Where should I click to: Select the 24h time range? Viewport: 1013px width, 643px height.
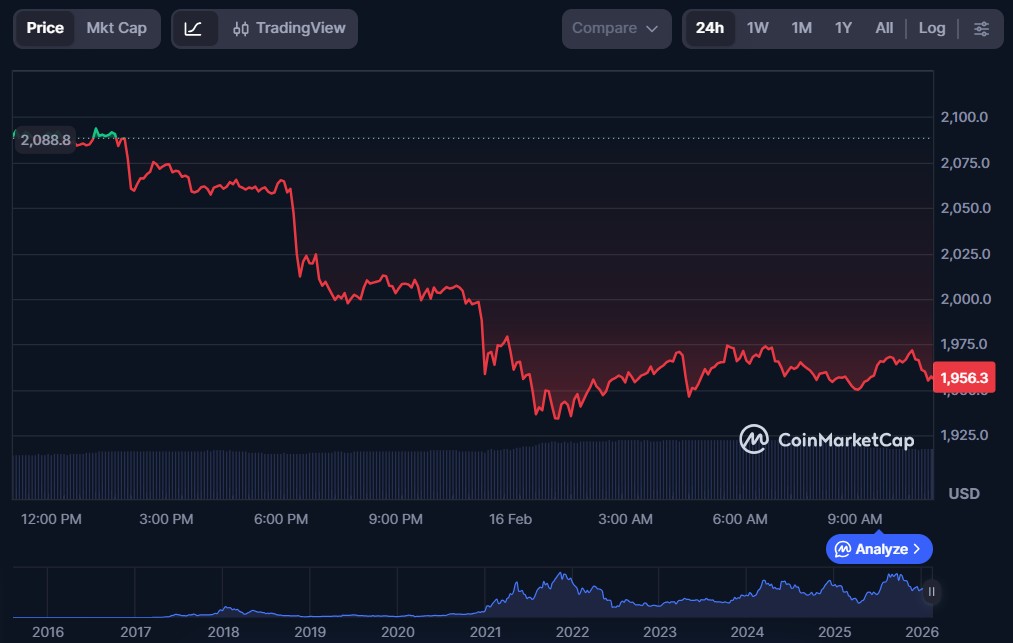709,28
